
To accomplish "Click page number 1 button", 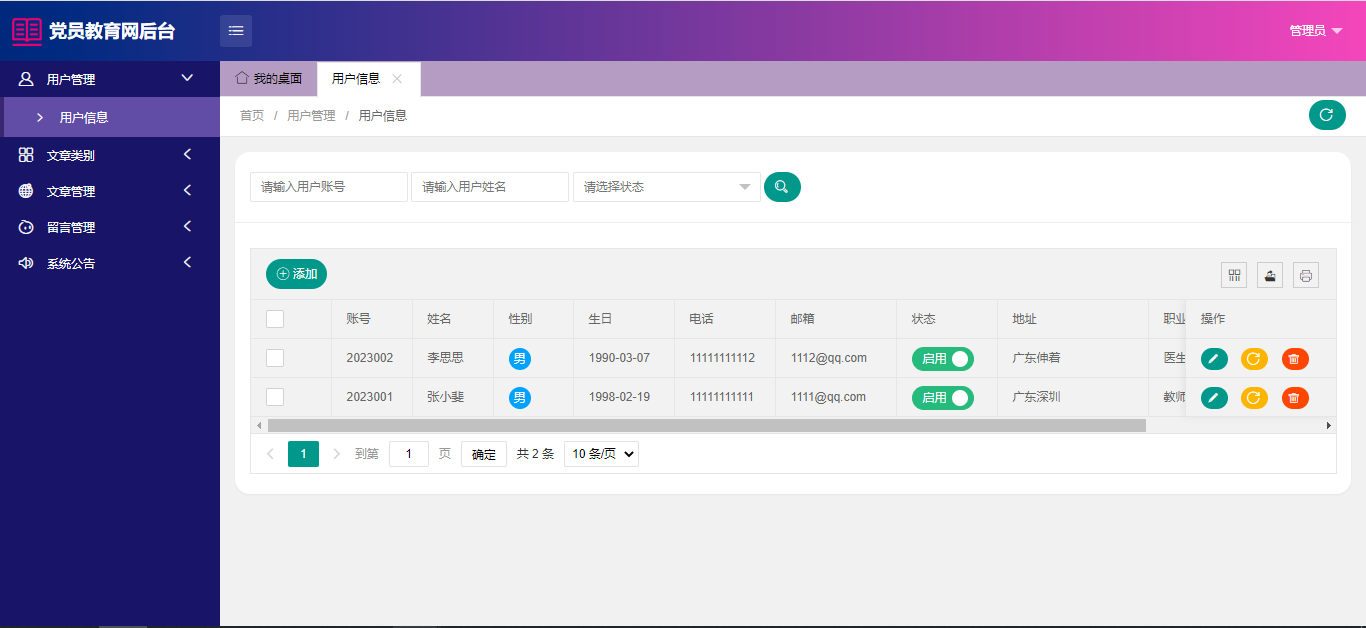I will [303, 454].
